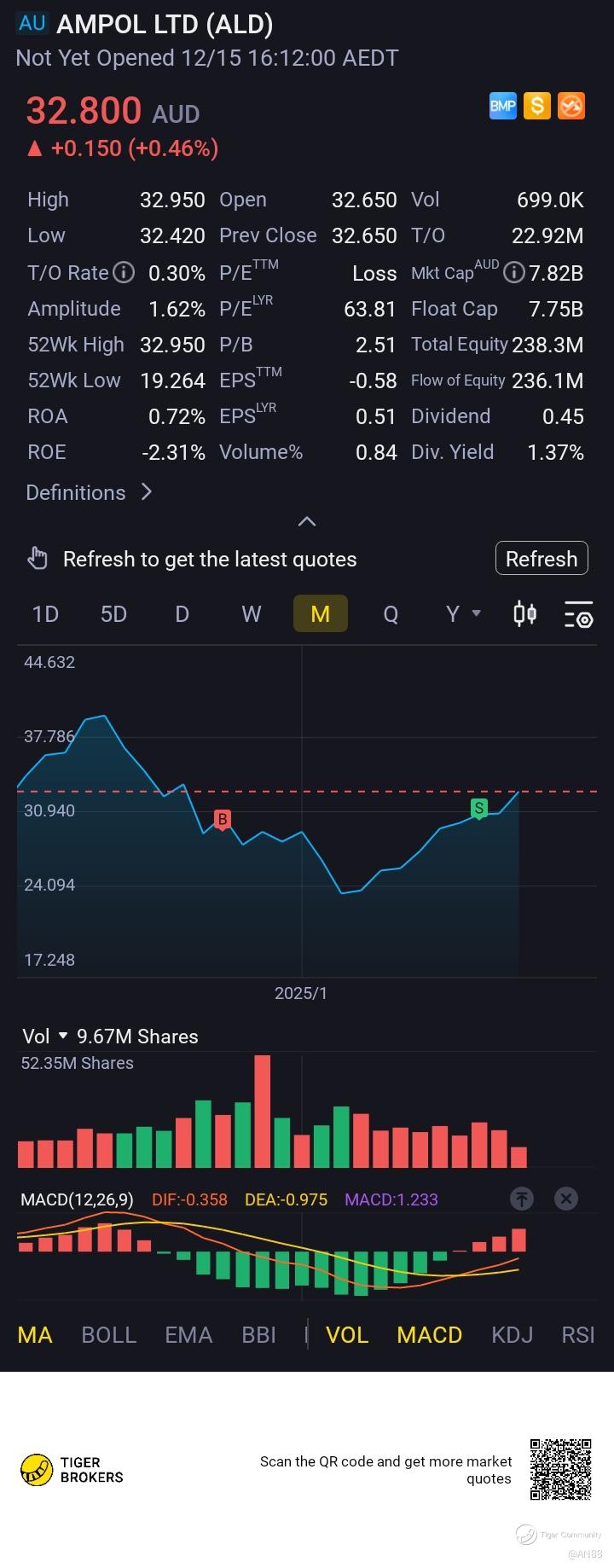Tap the orange circular badge icon
This screenshot has width=614, height=1568.
click(x=571, y=106)
